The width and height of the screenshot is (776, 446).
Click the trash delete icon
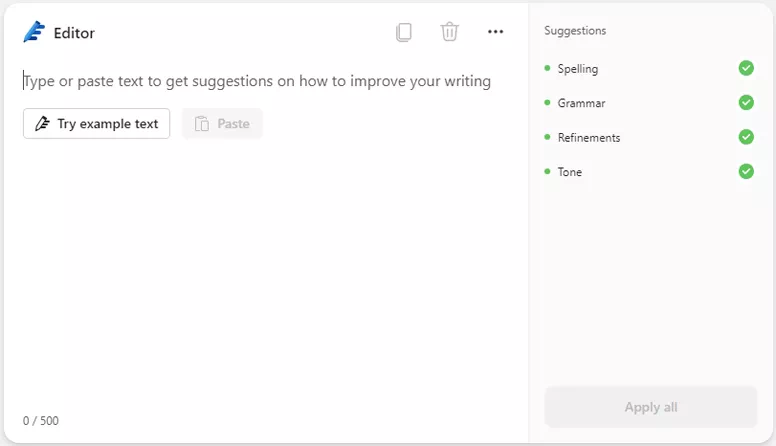pos(450,32)
